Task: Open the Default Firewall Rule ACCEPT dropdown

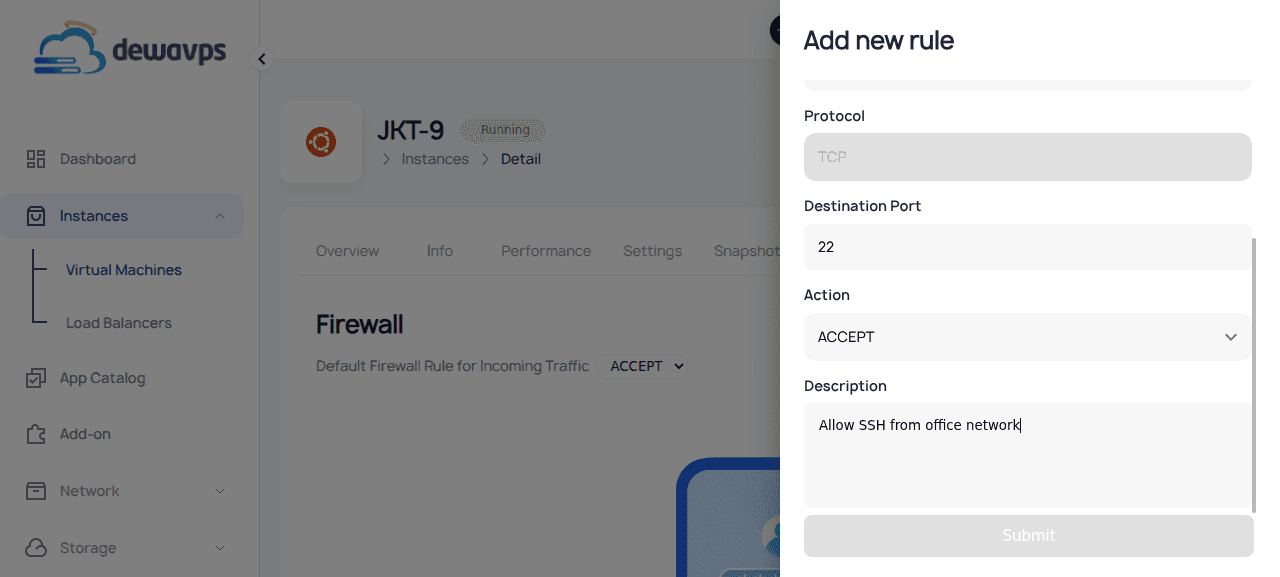Action: pyautogui.click(x=643, y=366)
